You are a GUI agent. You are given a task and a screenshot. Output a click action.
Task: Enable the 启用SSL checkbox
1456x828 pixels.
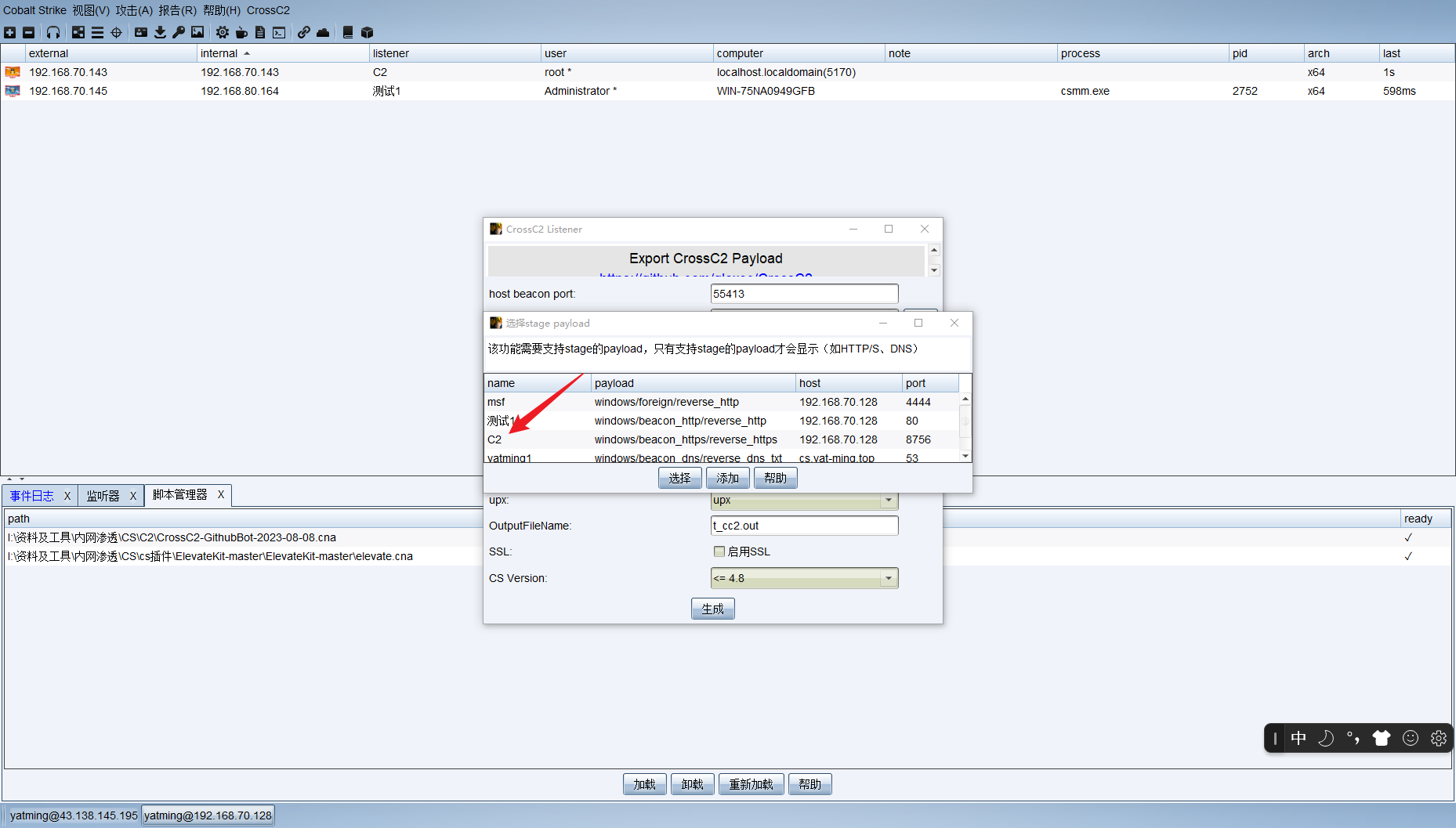pos(719,551)
